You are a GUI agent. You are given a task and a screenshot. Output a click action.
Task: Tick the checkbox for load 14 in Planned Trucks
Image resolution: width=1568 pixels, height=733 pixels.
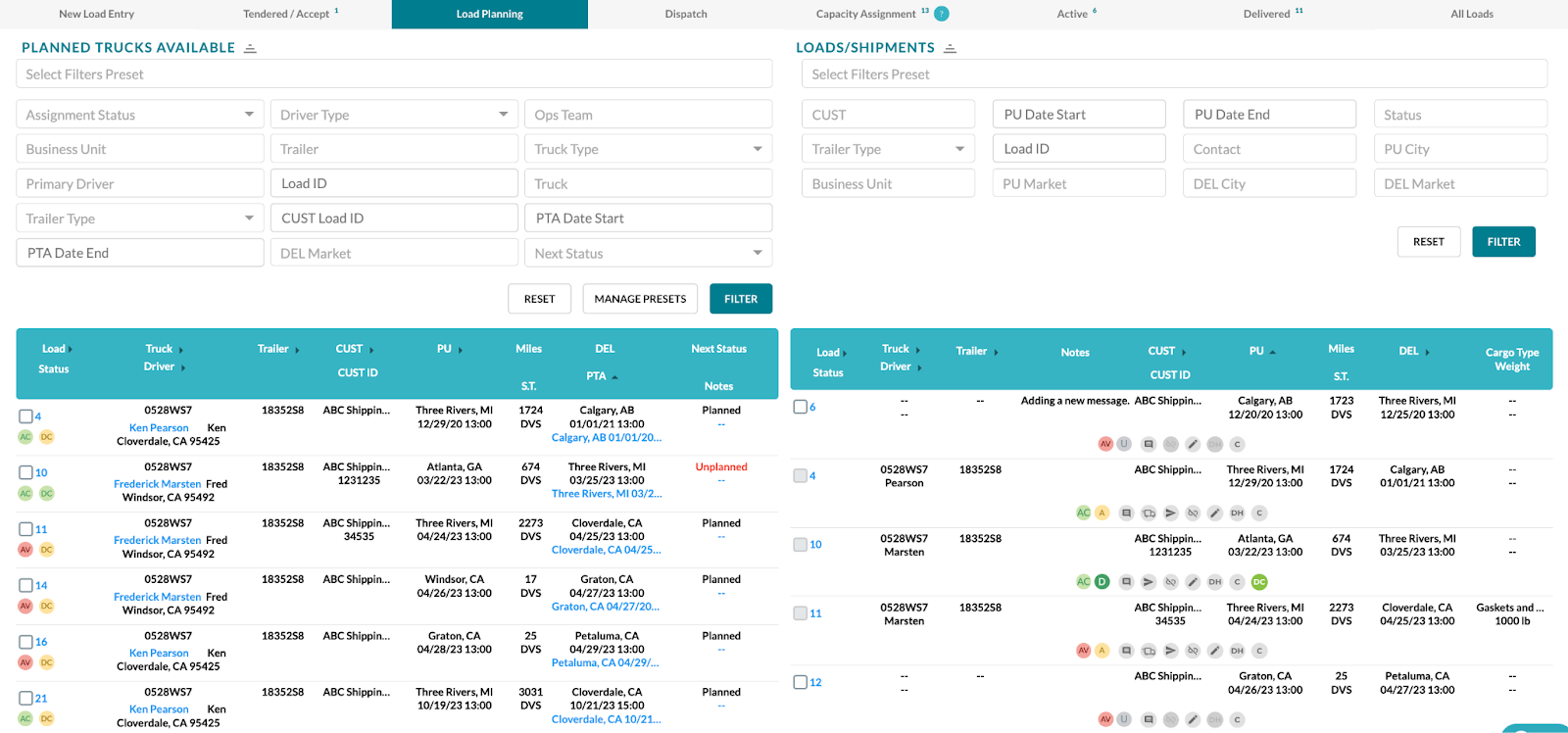pos(25,585)
